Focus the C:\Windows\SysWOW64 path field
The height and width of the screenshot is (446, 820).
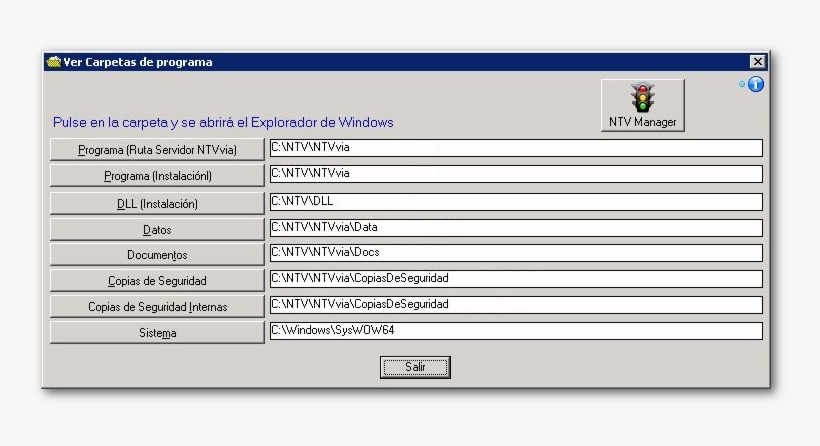point(515,330)
